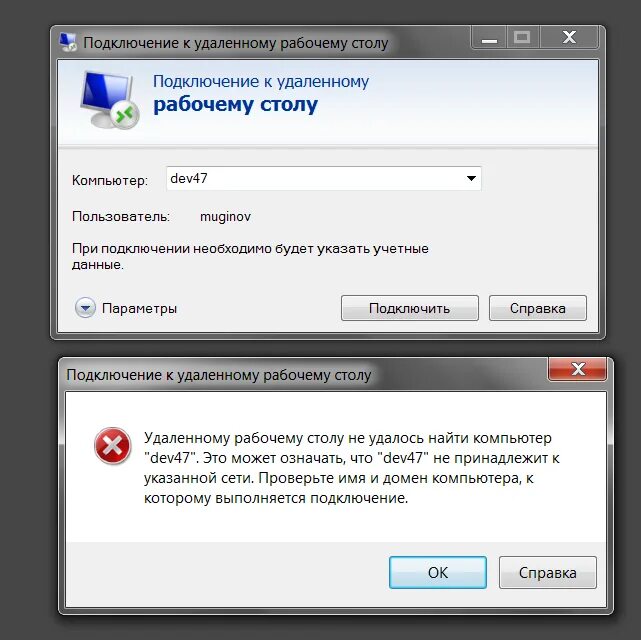Click the username muginov text
The height and width of the screenshot is (640, 641).
tap(225, 216)
